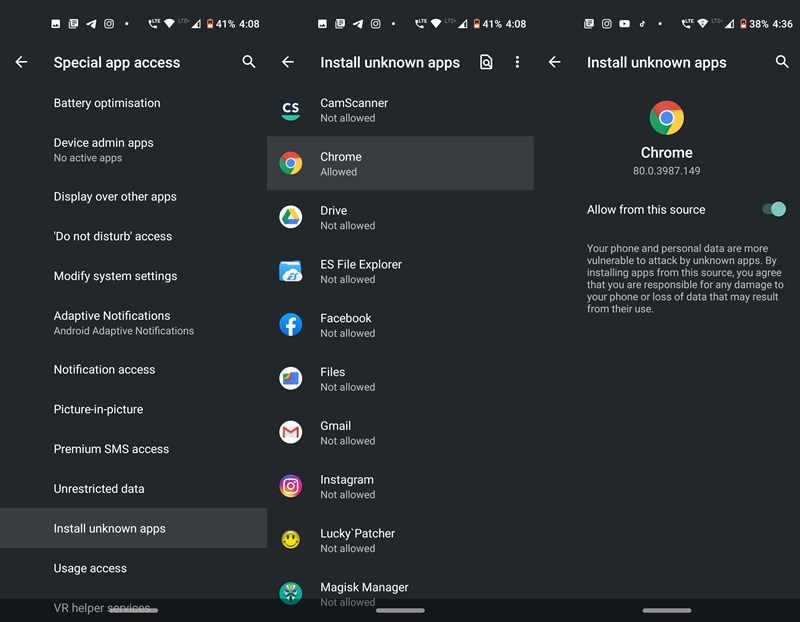
Task: Tap back arrow on middle Install unknown apps list
Action: (x=288, y=62)
